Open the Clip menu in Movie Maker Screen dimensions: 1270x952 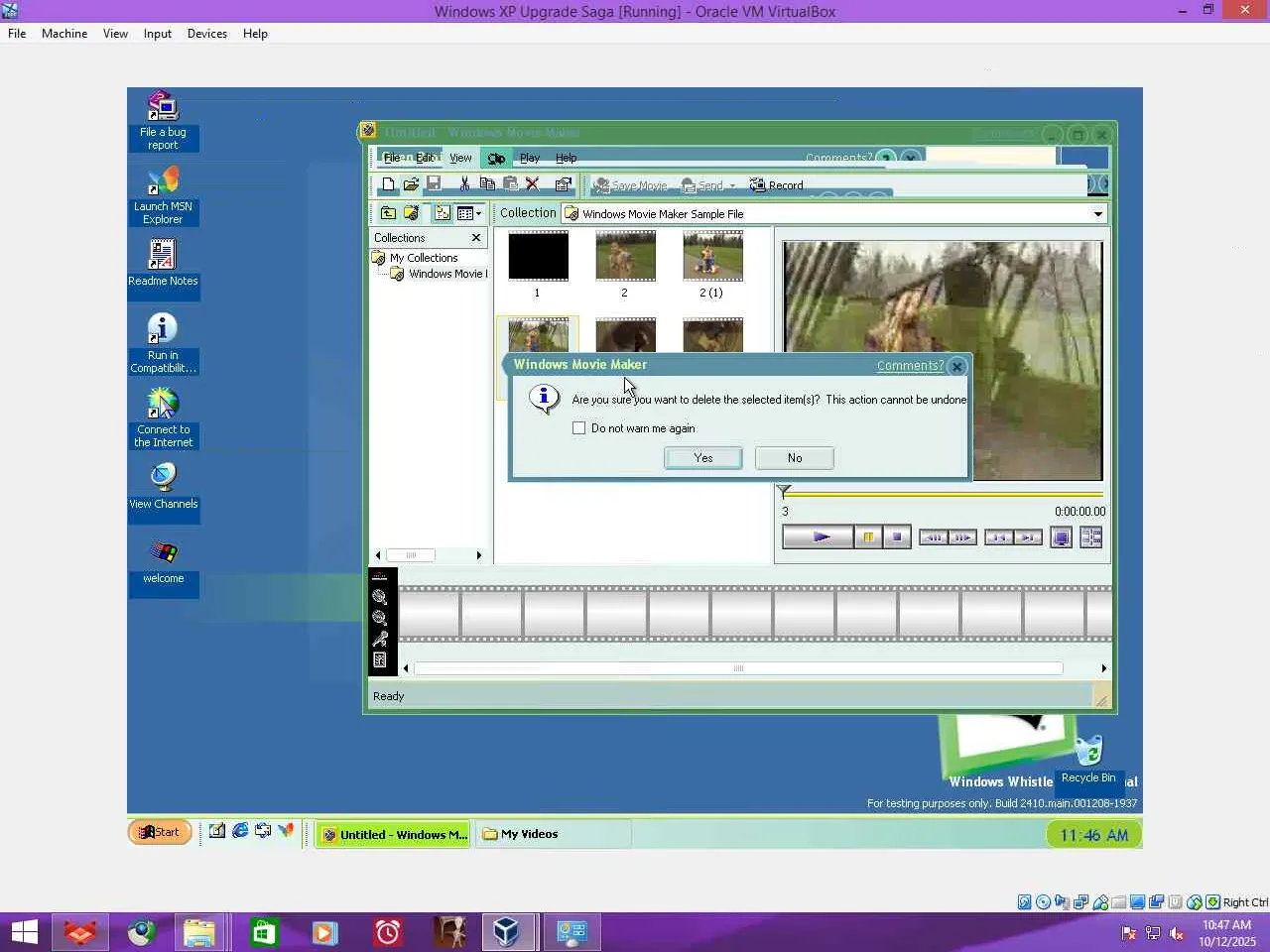496,159
